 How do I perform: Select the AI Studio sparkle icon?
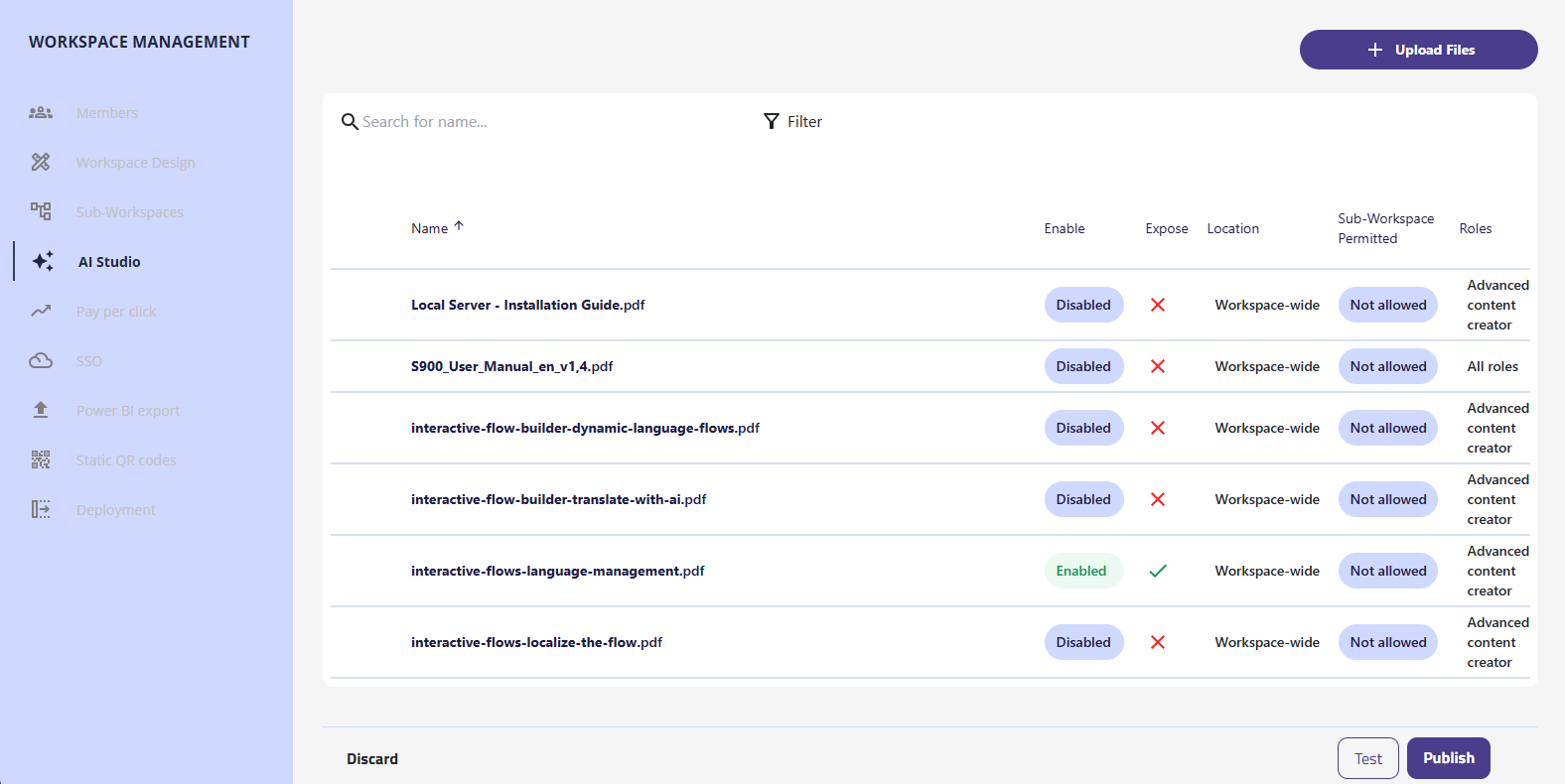click(43, 261)
